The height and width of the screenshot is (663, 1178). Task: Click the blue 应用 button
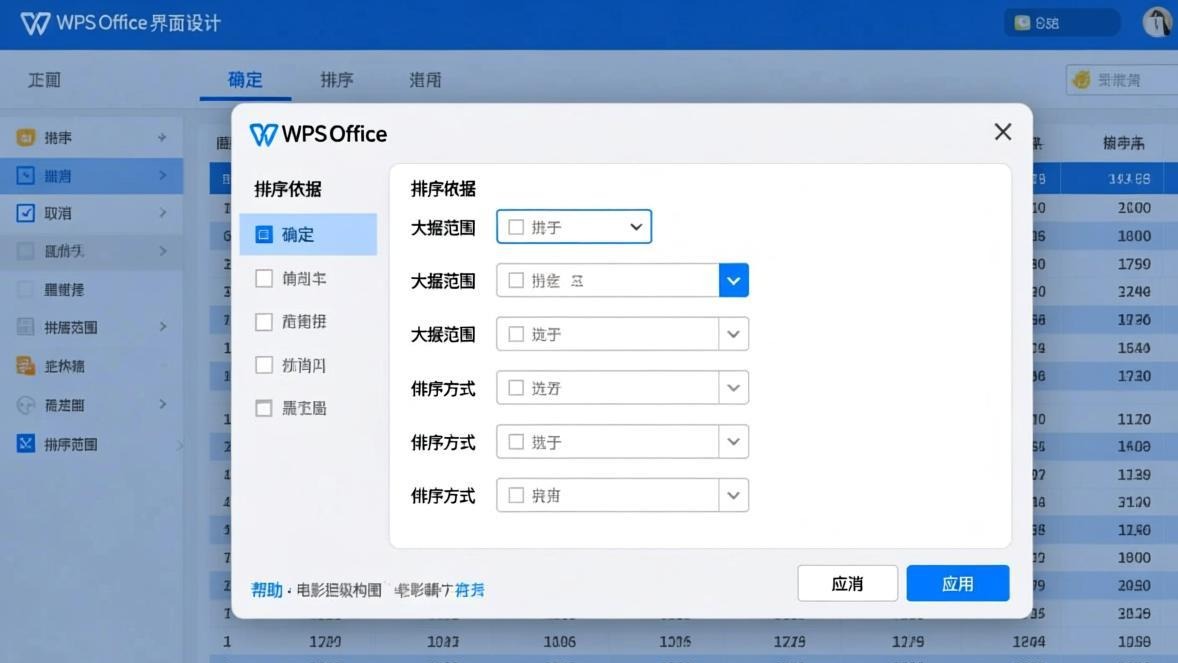point(958,583)
